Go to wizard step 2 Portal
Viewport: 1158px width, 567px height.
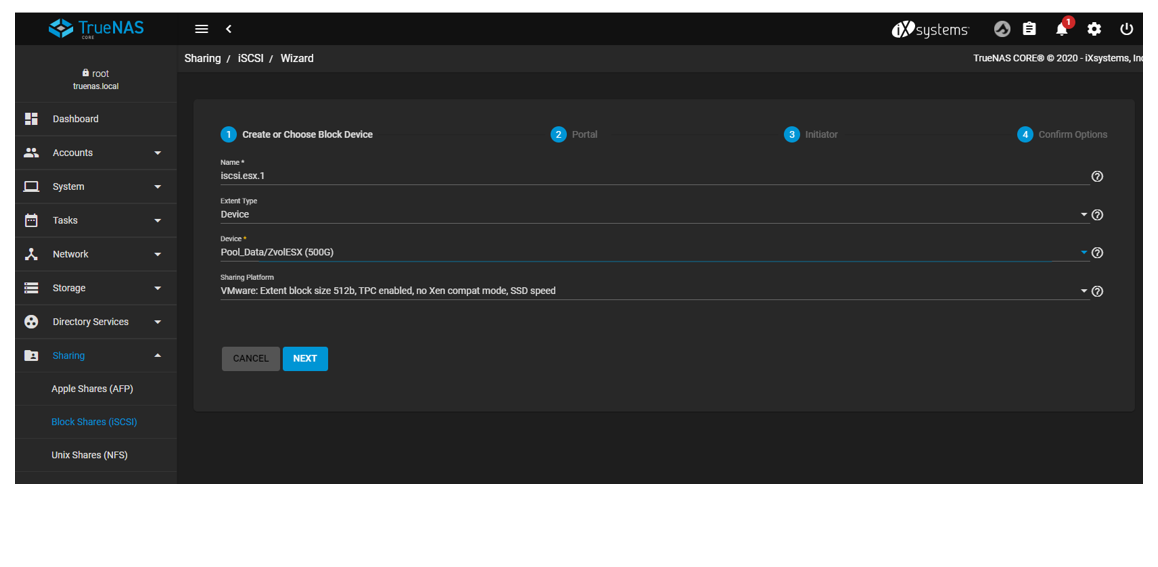tap(575, 134)
